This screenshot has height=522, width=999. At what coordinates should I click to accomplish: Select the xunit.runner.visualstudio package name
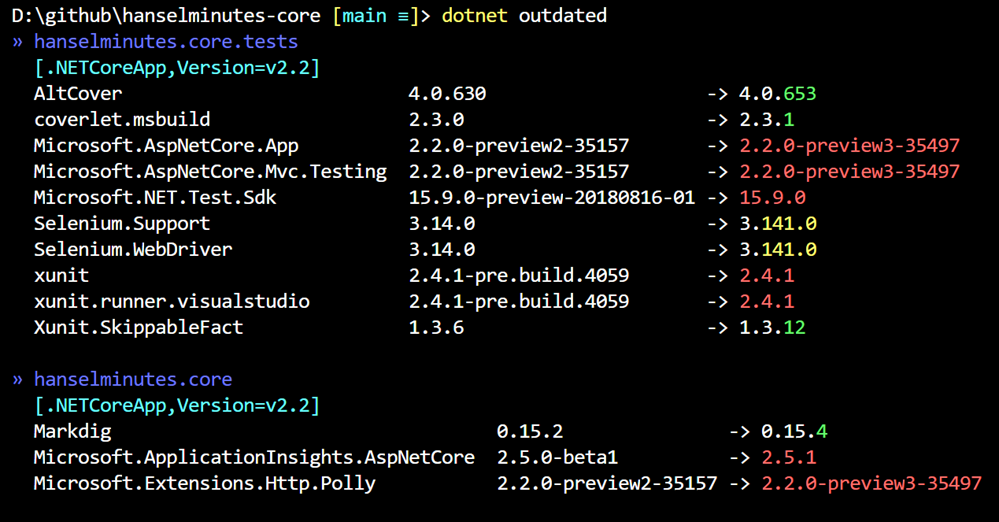click(171, 301)
